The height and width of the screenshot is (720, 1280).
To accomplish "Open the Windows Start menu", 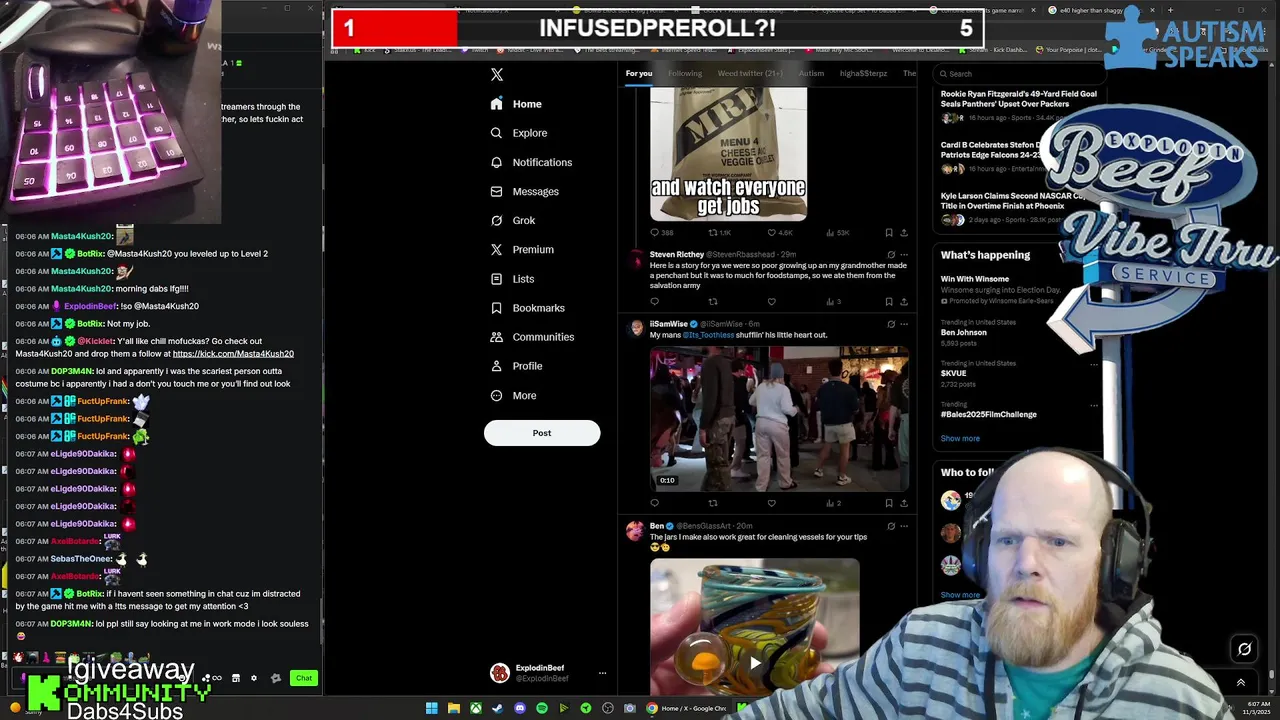I will tap(432, 708).
